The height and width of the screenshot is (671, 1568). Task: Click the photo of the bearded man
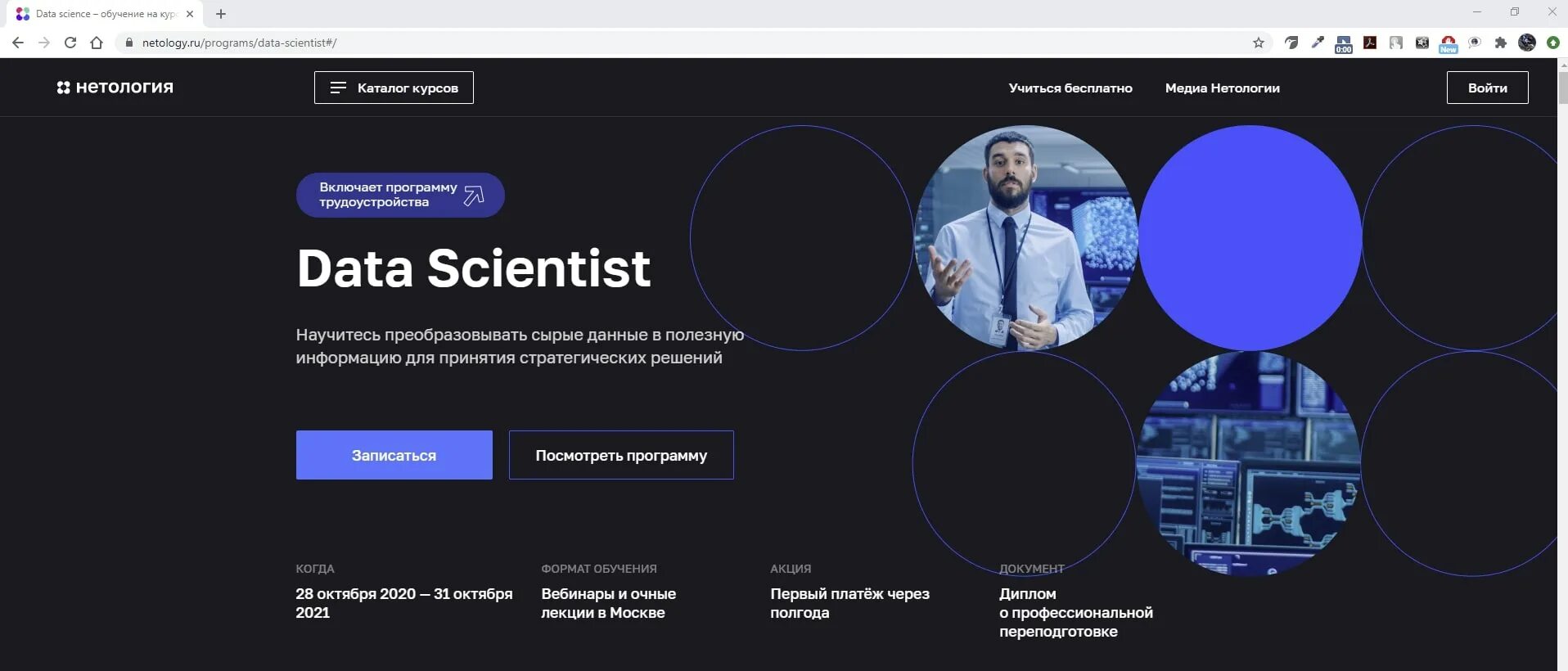tap(1025, 237)
